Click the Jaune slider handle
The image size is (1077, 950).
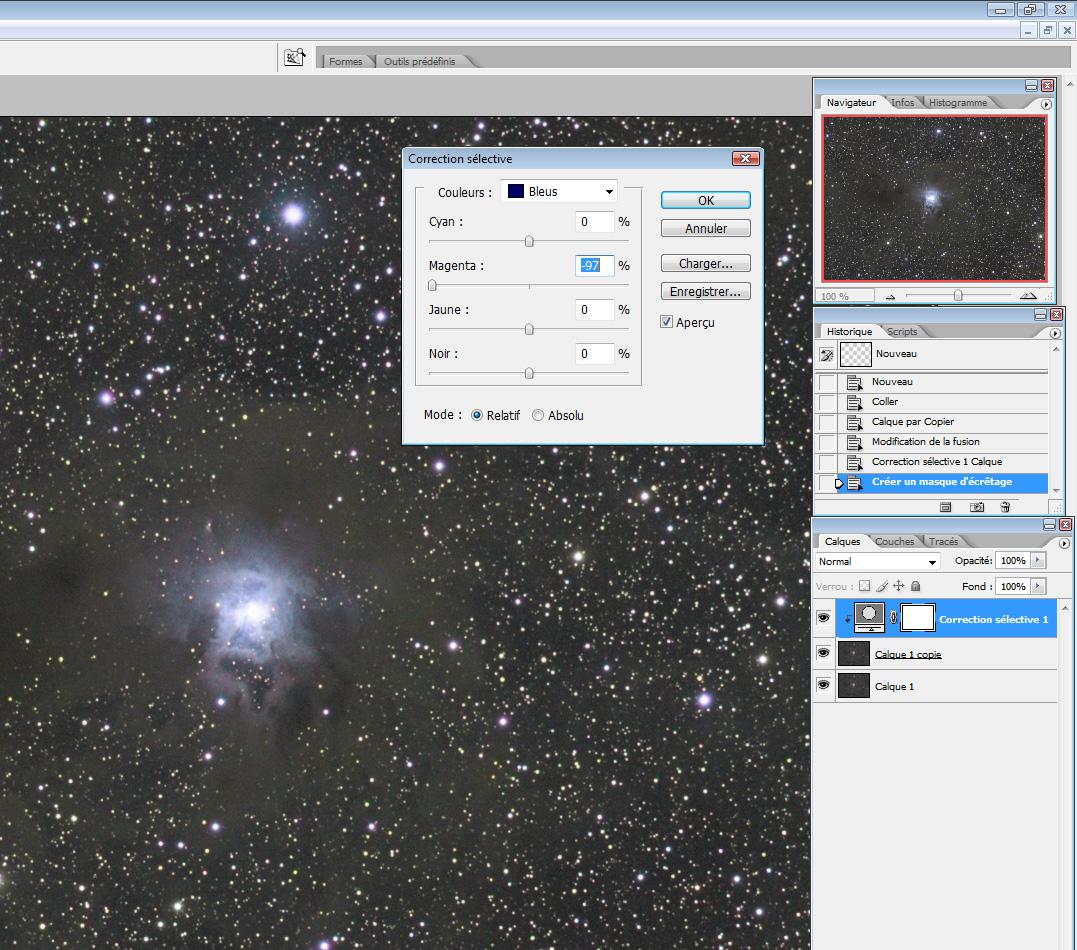529,330
